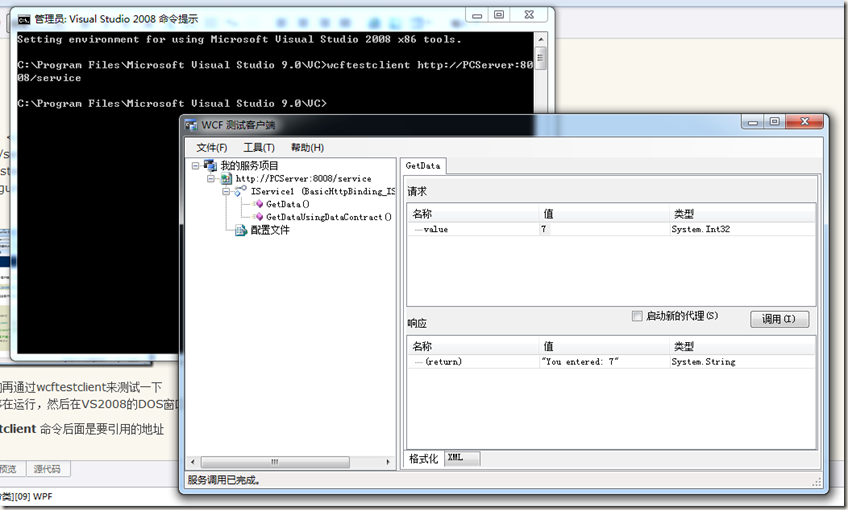Toggle the 启动新的代理(S) checkbox
This screenshot has width=848, height=510.
tap(637, 316)
